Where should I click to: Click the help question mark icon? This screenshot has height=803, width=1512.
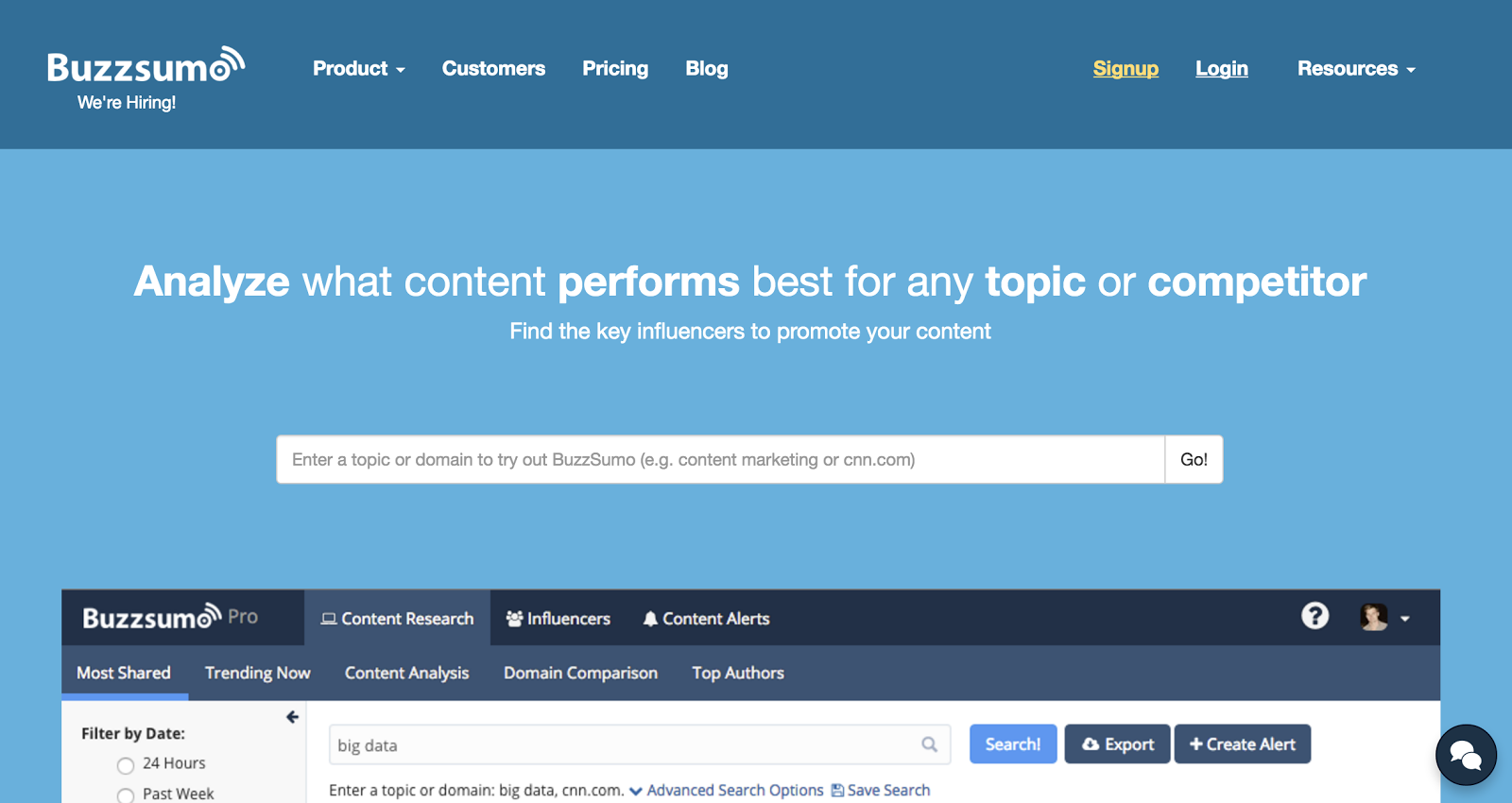(x=1314, y=616)
